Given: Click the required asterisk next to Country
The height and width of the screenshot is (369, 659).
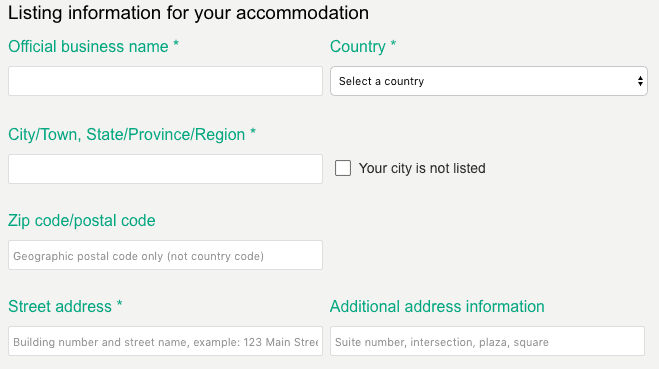Looking at the screenshot, I should pos(393,44).
